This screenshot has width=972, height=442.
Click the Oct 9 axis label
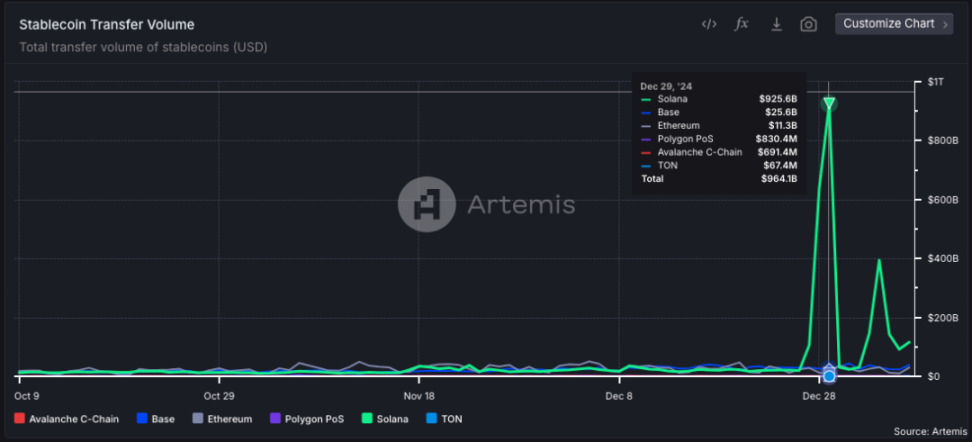tap(27, 396)
